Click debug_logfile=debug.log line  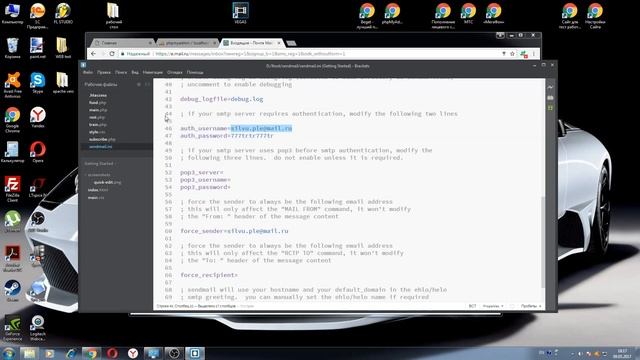point(222,99)
